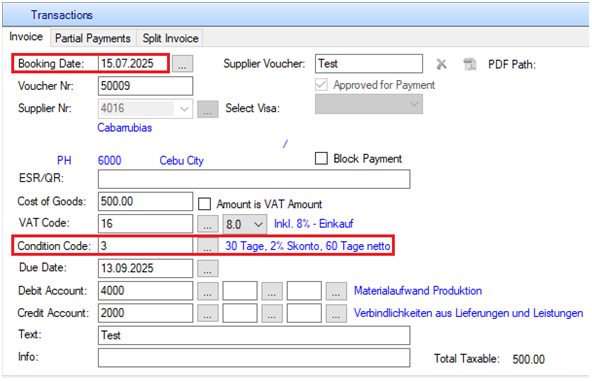Open lookup next to Credit Account 2000

click(208, 313)
